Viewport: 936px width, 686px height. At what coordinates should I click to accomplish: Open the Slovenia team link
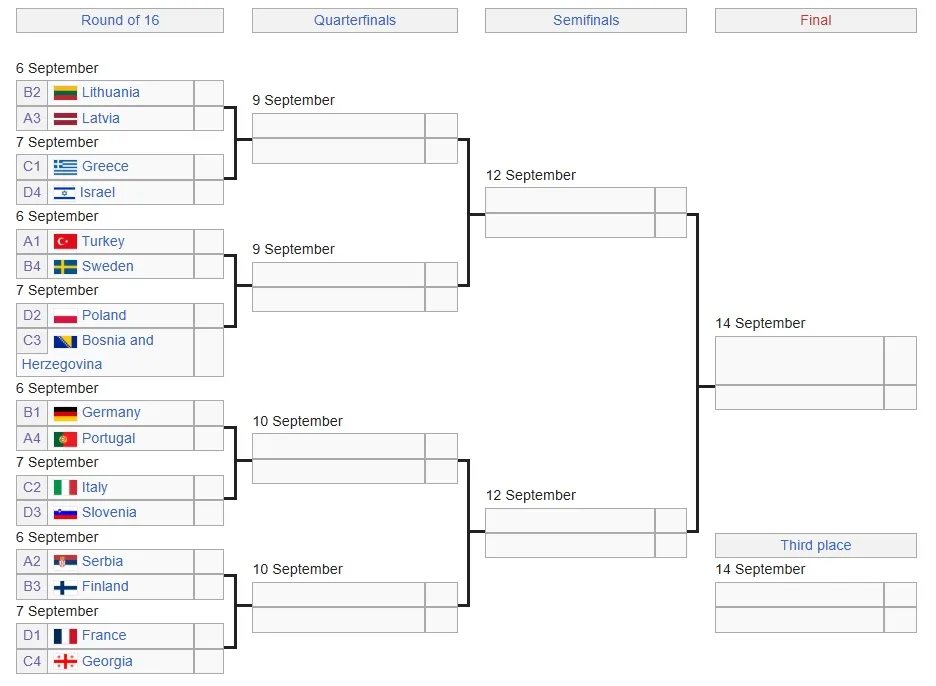pyautogui.click(x=109, y=512)
